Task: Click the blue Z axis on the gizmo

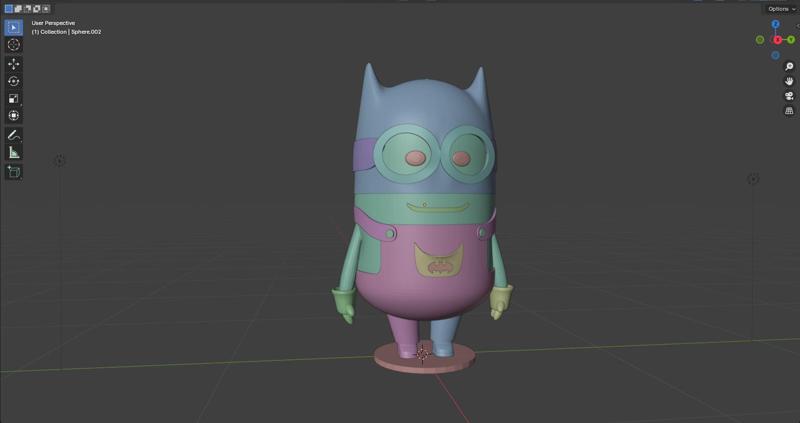Action: [x=776, y=24]
